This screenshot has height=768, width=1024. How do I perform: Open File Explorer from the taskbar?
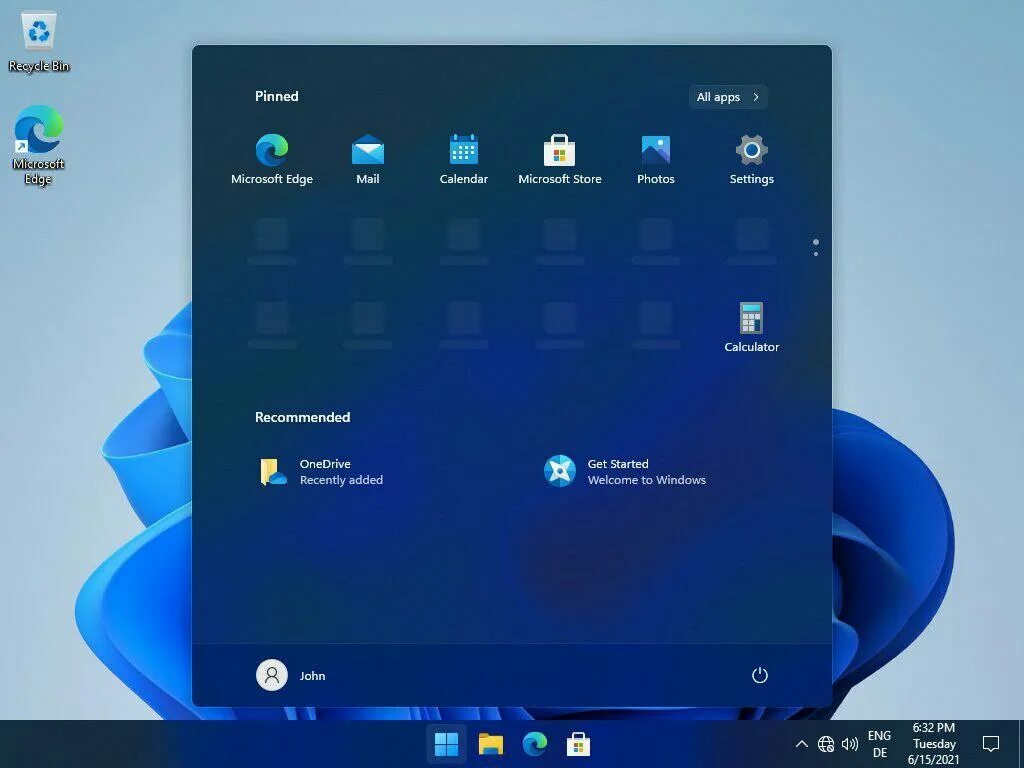click(x=490, y=744)
